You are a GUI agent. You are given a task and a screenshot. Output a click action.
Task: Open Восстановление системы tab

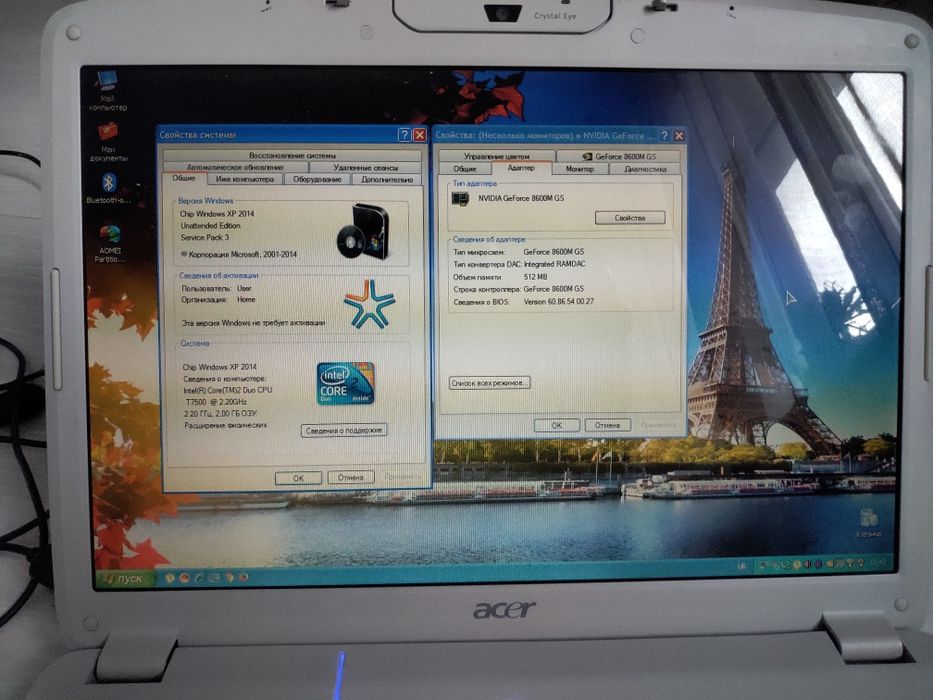(x=292, y=155)
